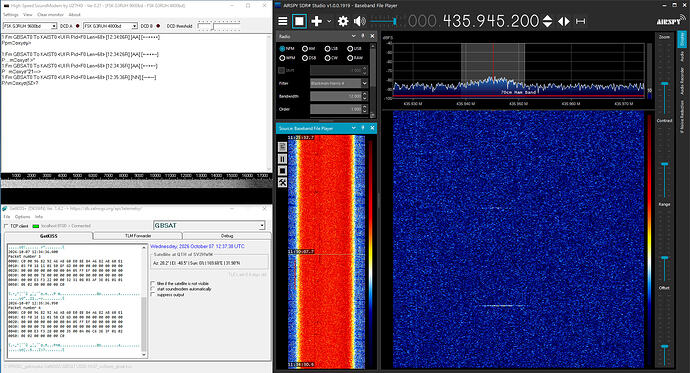Click the file list icon in player panel

pos(283,147)
